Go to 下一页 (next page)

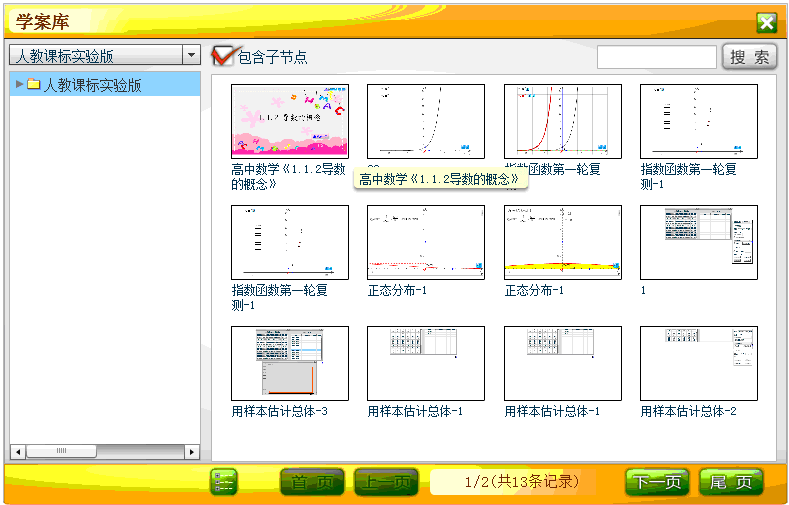click(657, 482)
